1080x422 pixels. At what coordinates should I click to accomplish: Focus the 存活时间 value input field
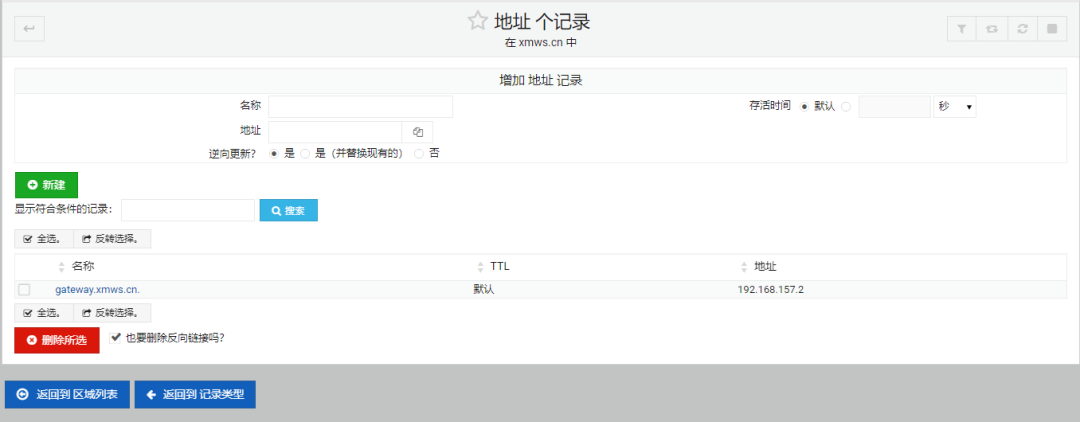point(894,107)
